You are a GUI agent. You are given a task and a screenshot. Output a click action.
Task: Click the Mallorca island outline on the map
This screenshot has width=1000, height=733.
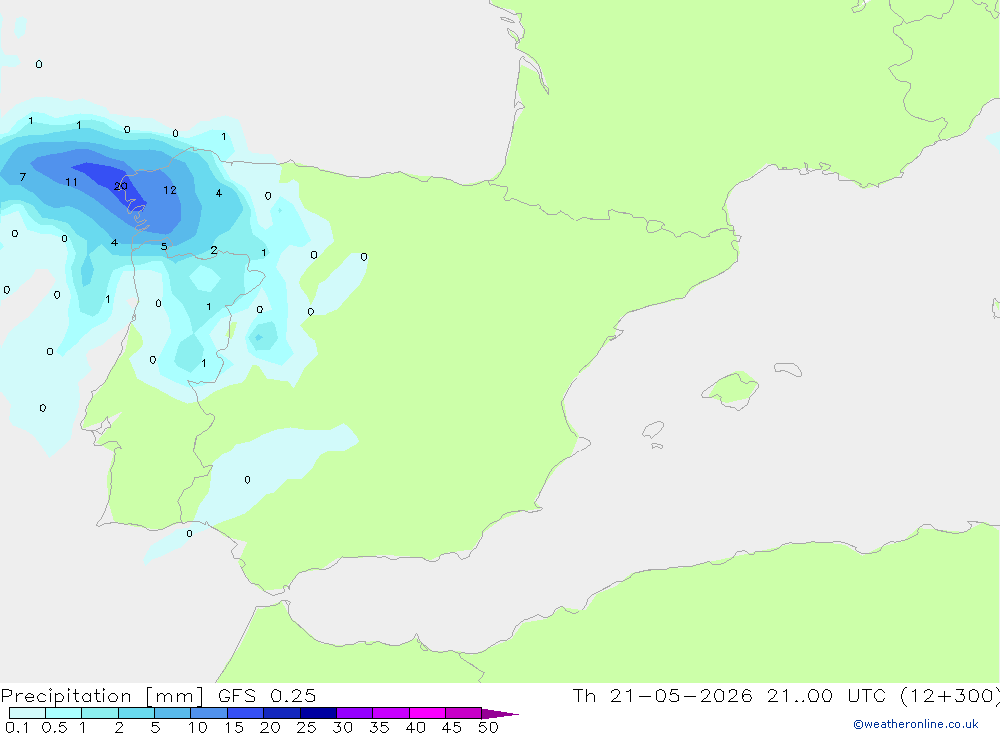[730, 389]
